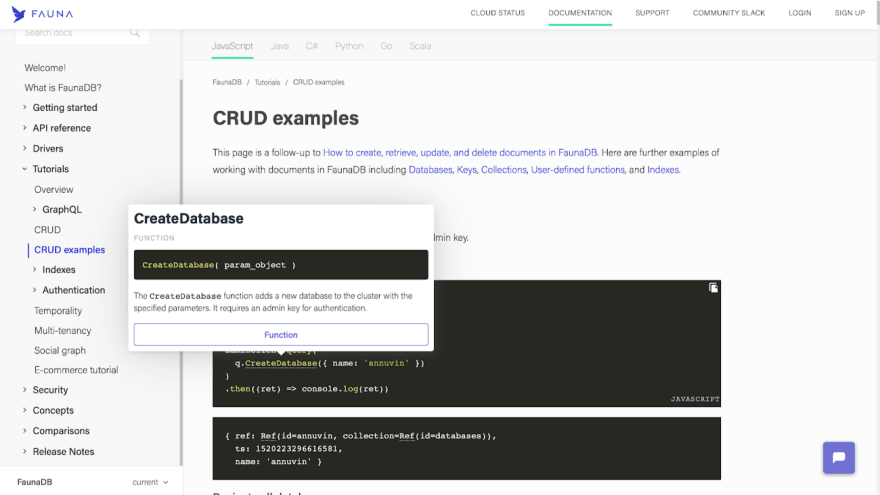Image resolution: width=880 pixels, height=495 pixels.
Task: Open Community Slack link
Action: tap(728, 13)
